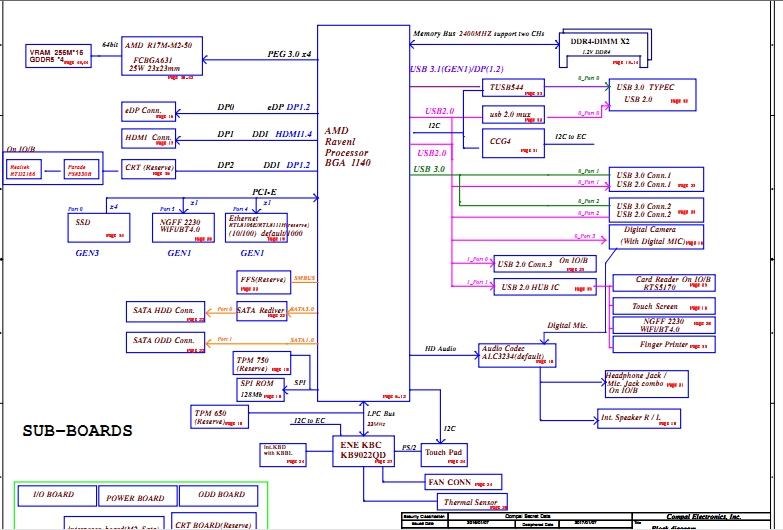Click the Touch Pad block
This screenshot has width=783, height=530.
[x=444, y=455]
